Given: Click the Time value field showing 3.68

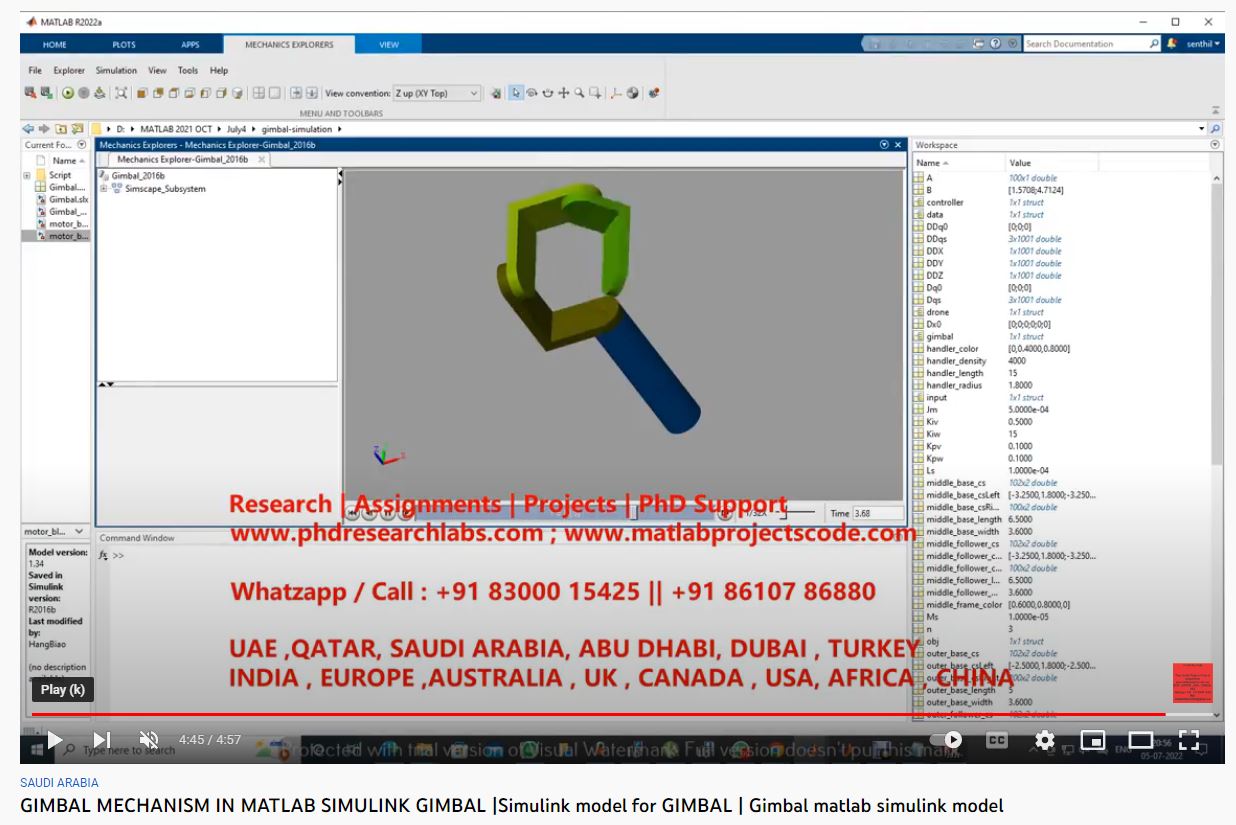Looking at the screenshot, I should [x=877, y=513].
